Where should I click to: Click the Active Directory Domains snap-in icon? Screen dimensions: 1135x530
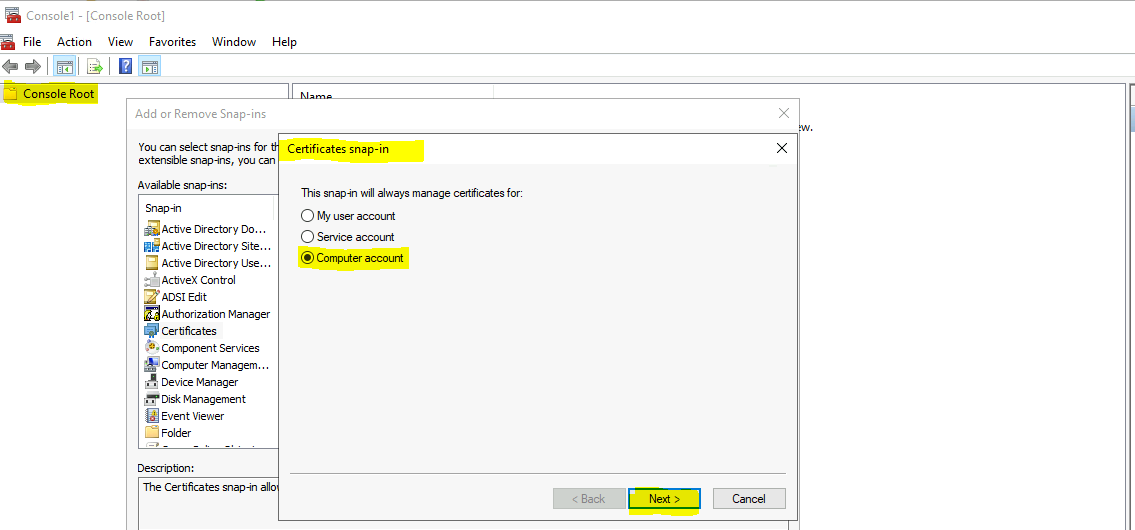[152, 229]
